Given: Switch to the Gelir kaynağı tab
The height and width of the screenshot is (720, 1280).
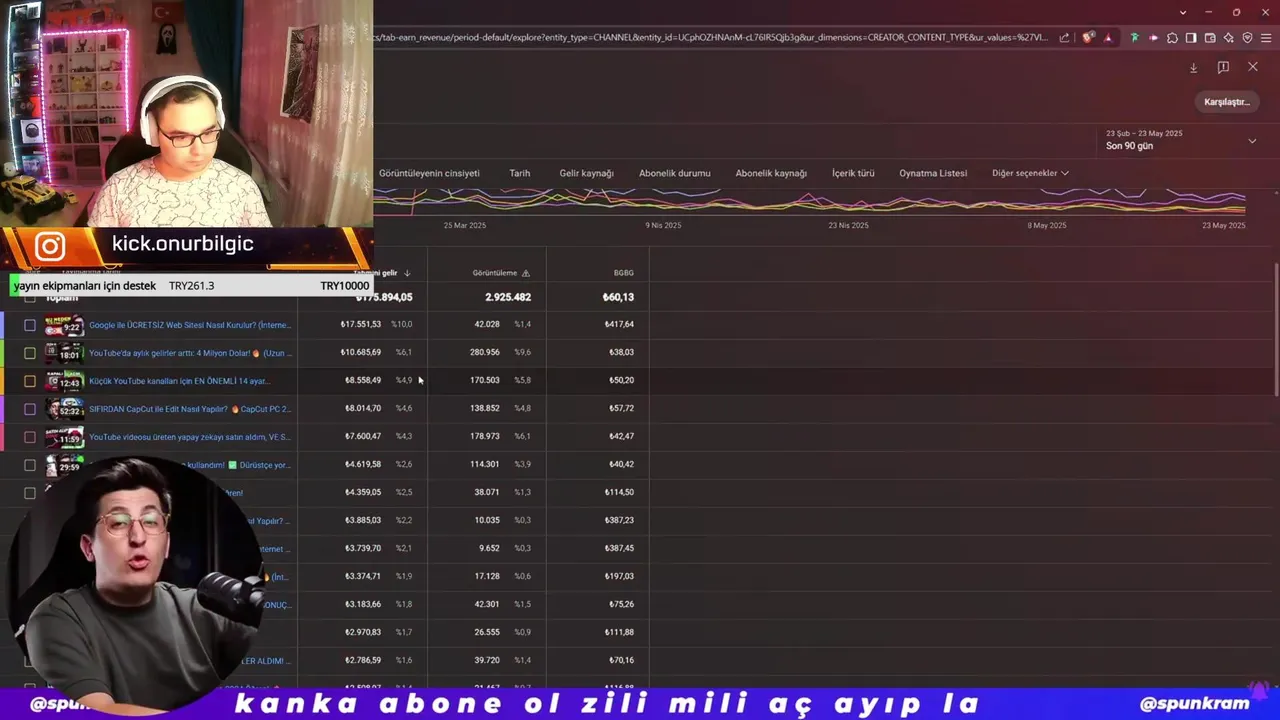Looking at the screenshot, I should 586,173.
